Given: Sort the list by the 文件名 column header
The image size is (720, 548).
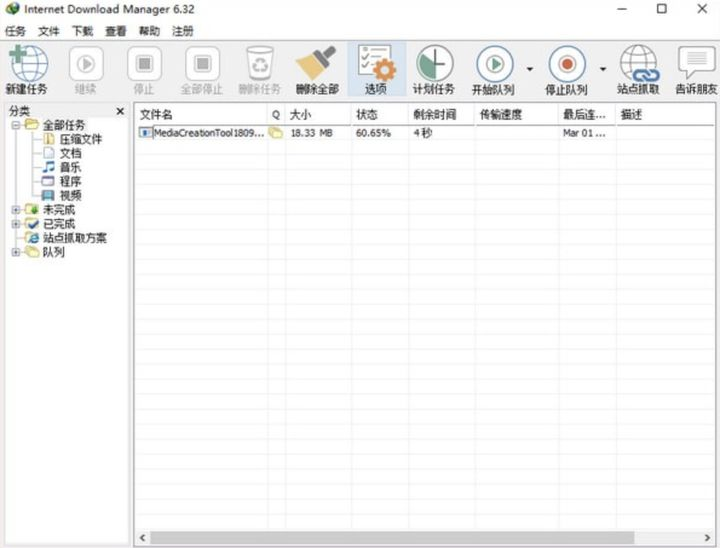Looking at the screenshot, I should pyautogui.click(x=200, y=115).
